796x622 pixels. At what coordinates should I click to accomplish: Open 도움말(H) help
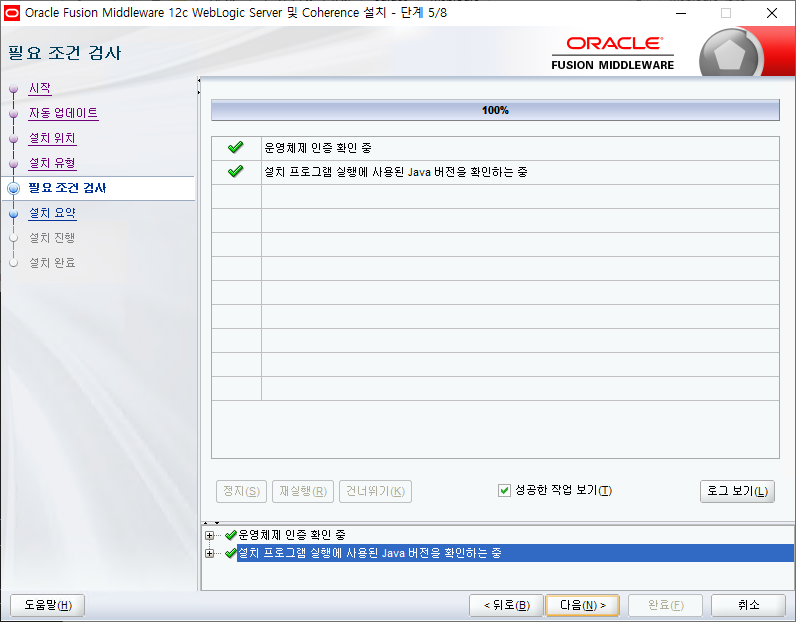(x=48, y=605)
